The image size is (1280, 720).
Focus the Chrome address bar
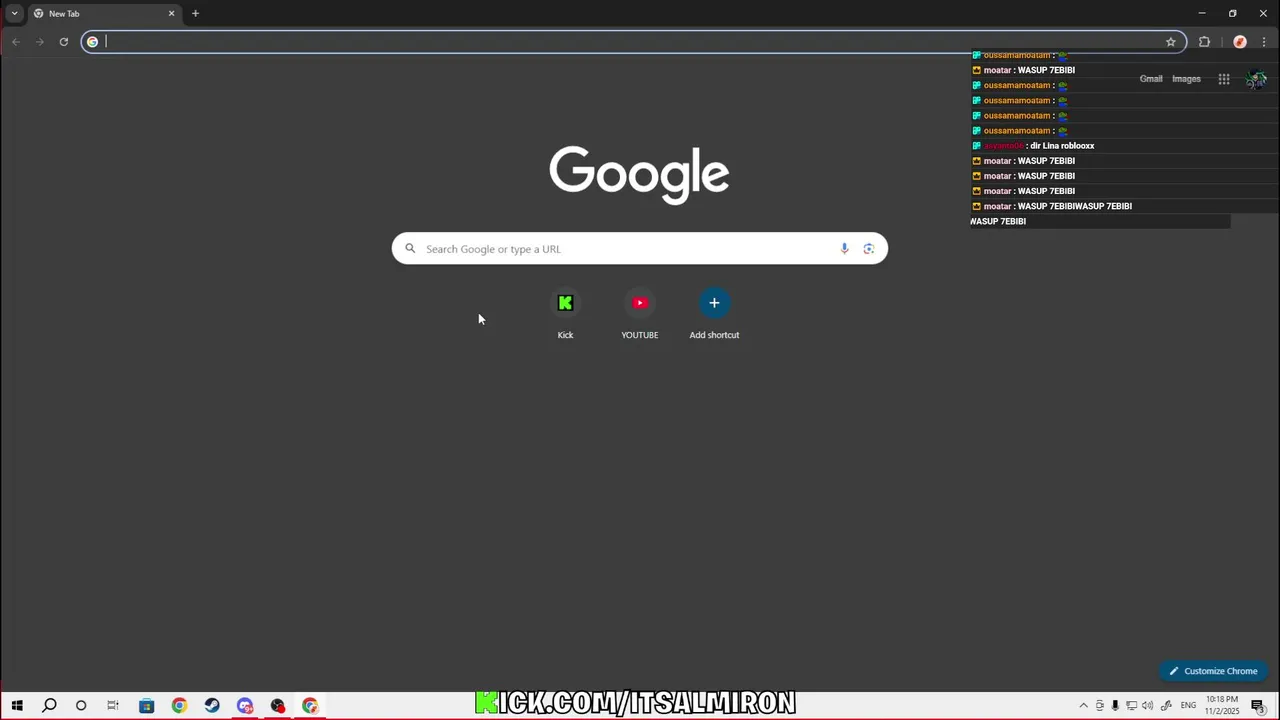tap(633, 42)
